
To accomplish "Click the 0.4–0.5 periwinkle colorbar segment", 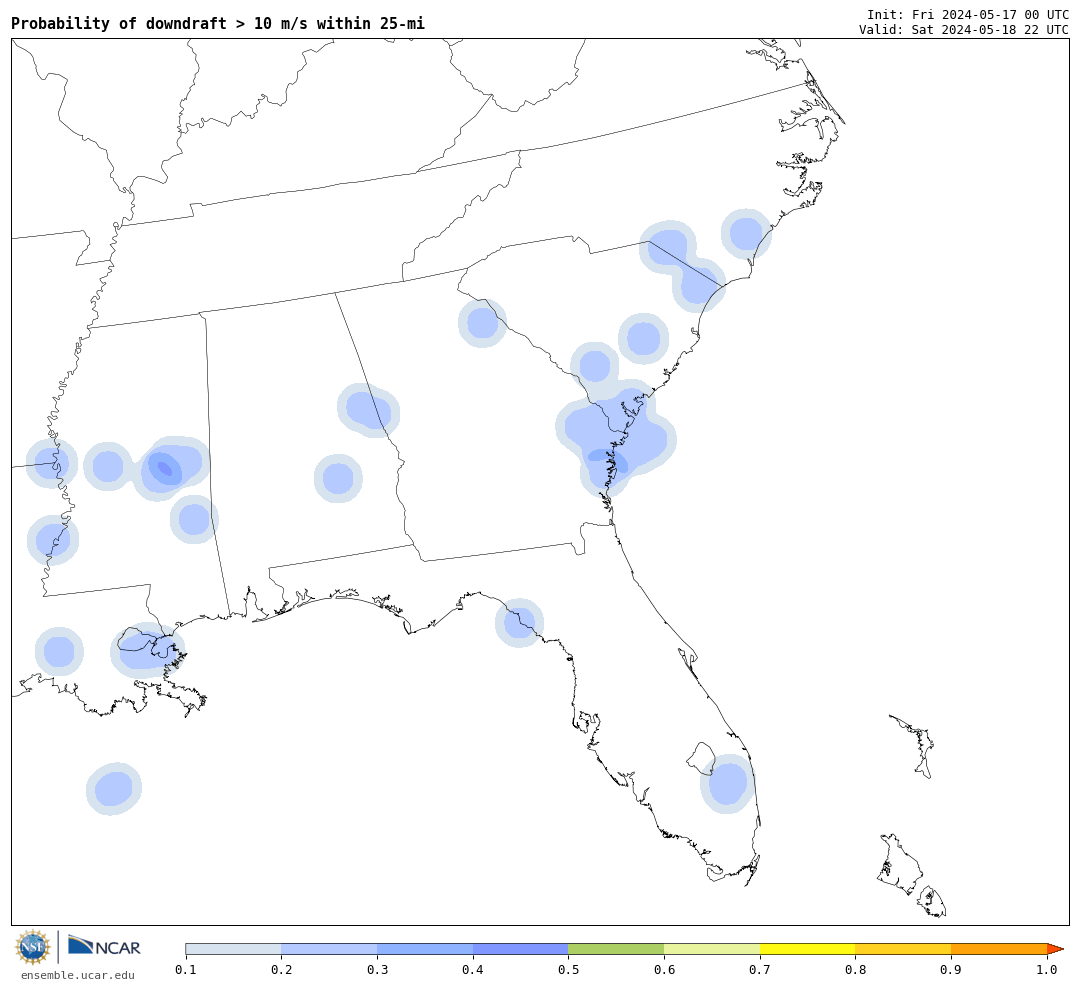I will click(521, 949).
